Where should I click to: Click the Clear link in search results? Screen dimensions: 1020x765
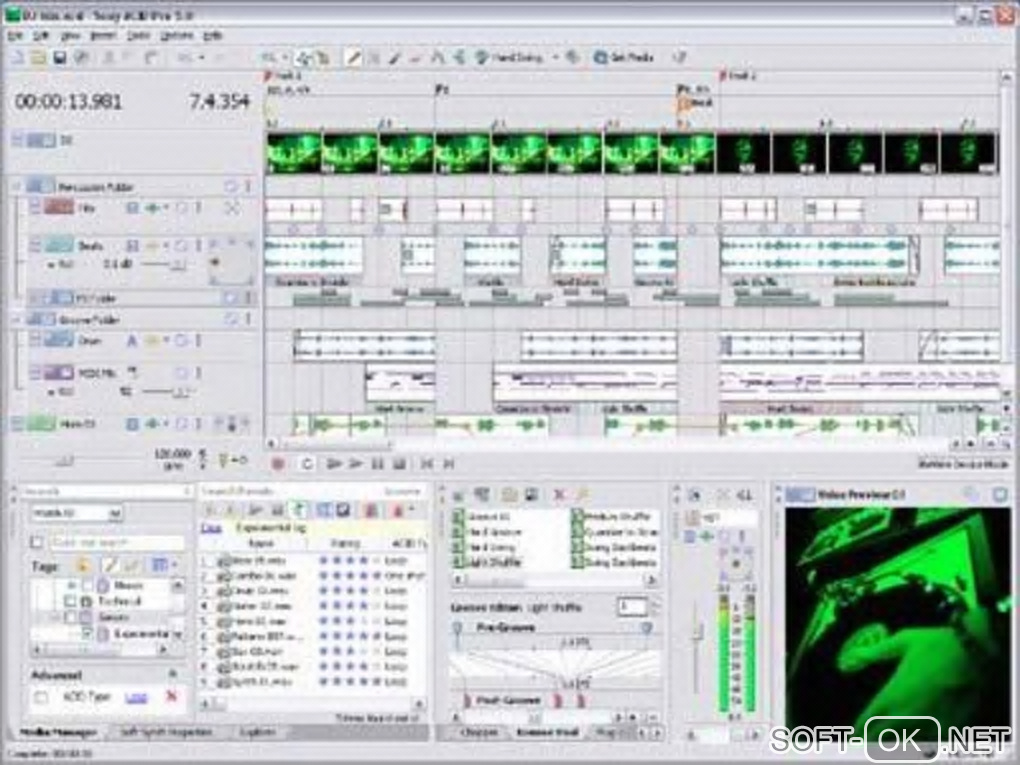pyautogui.click(x=210, y=528)
